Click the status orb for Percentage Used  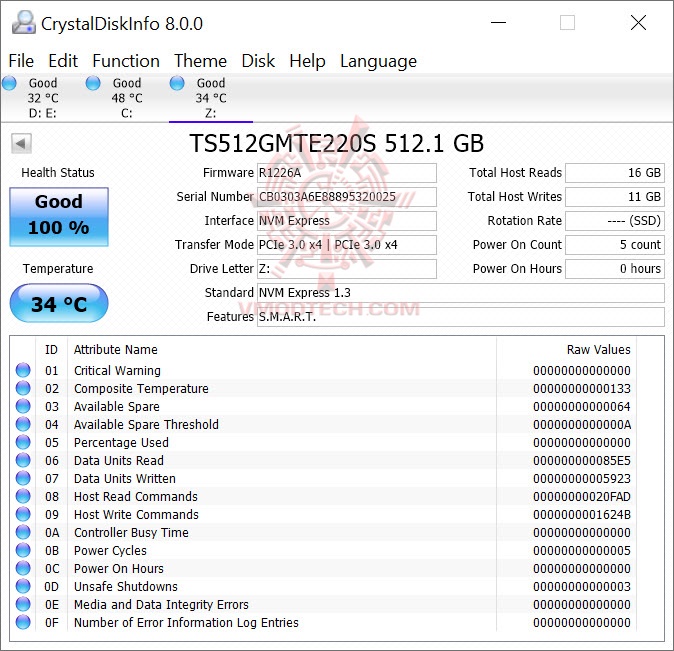pyautogui.click(x=23, y=442)
